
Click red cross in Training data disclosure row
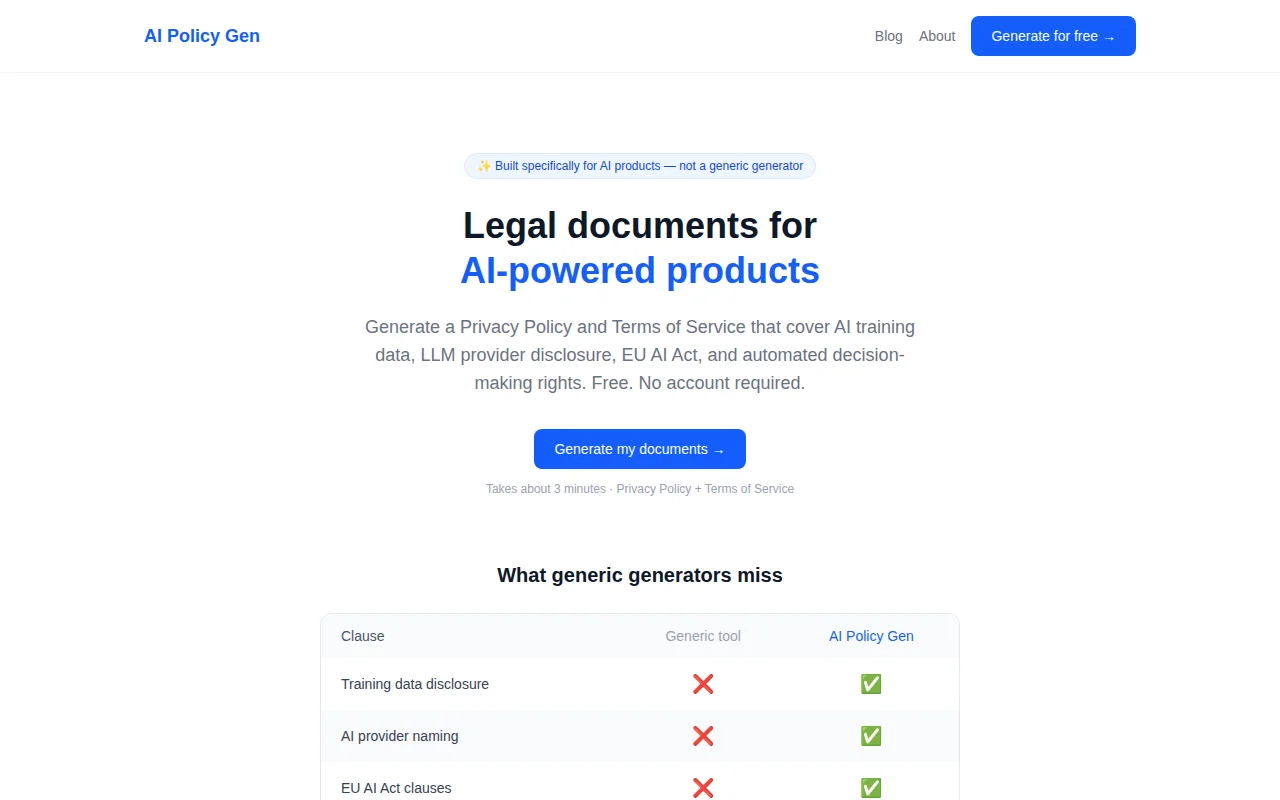pyautogui.click(x=703, y=684)
